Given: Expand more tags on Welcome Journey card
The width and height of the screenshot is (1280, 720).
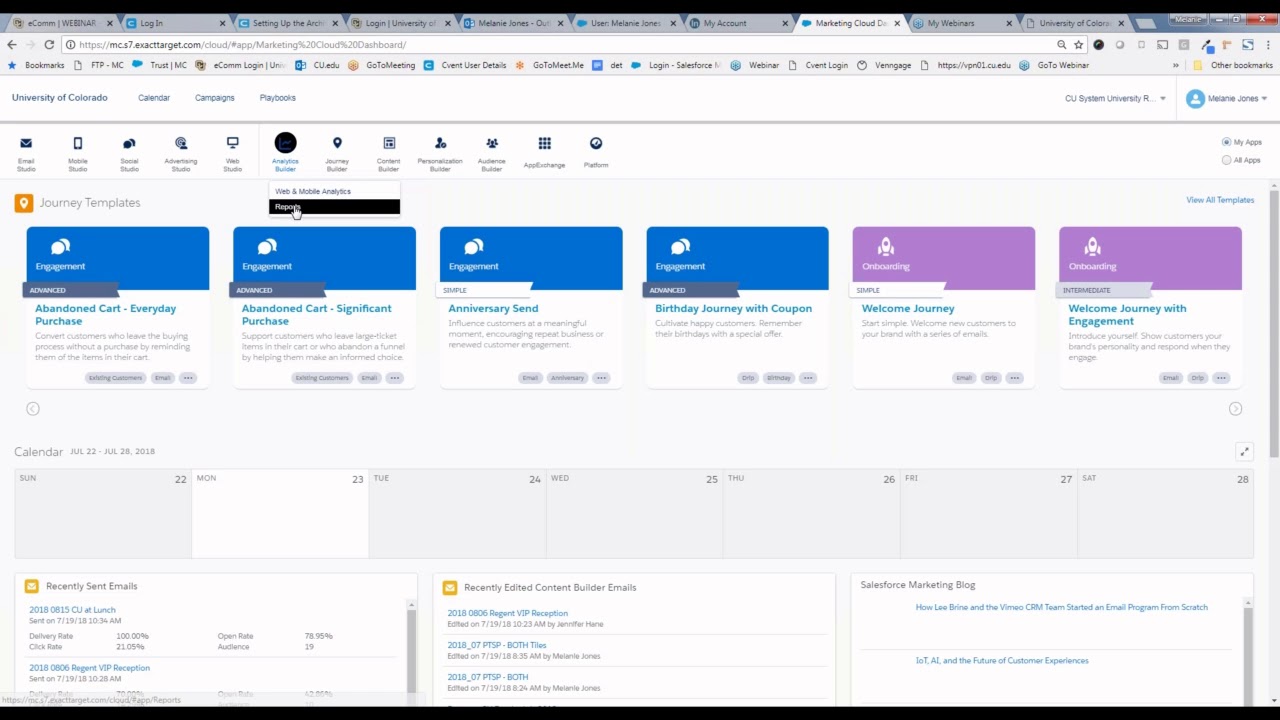Looking at the screenshot, I should [x=1014, y=378].
